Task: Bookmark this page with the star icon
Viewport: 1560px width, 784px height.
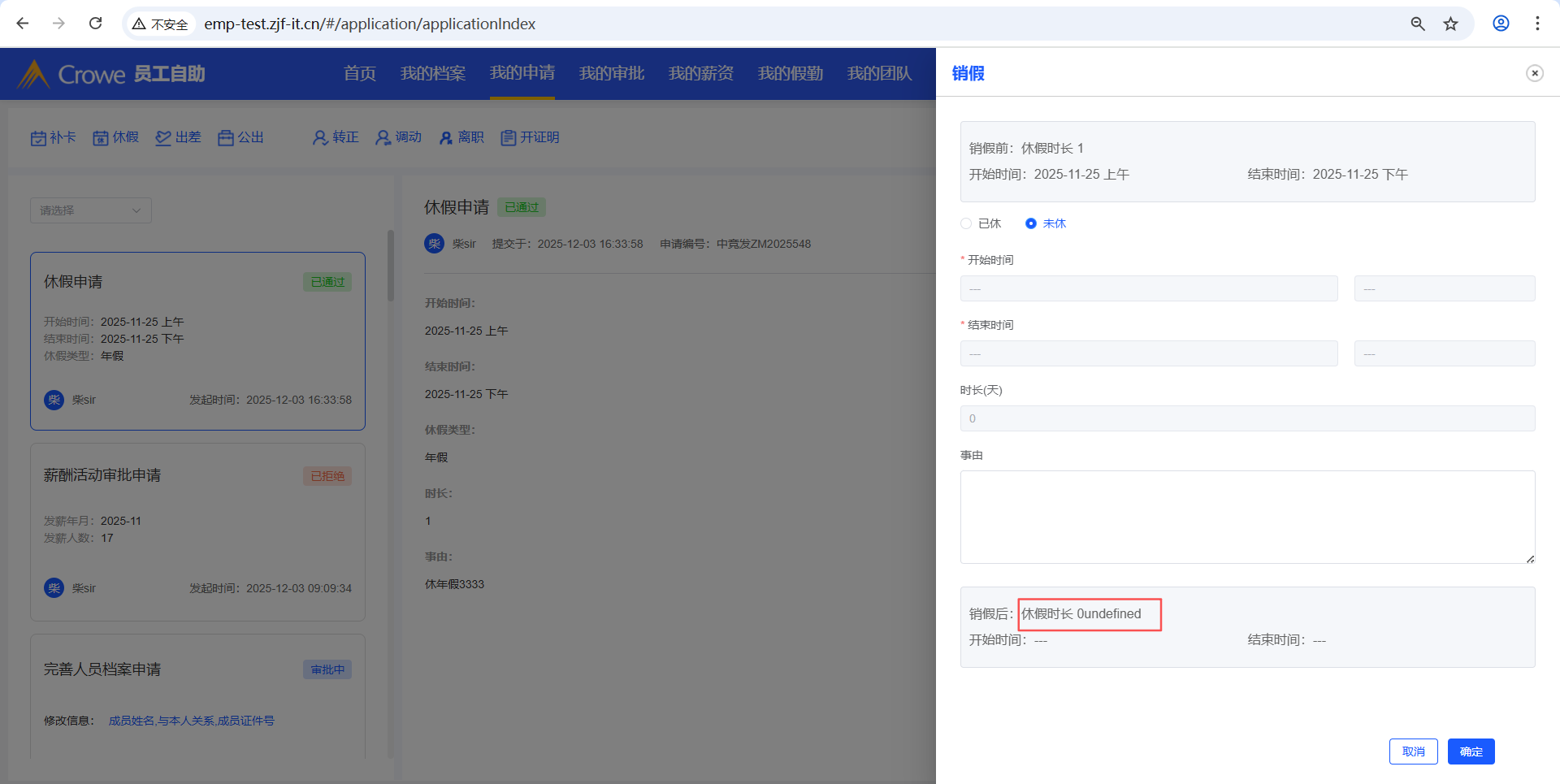Action: point(1451,24)
